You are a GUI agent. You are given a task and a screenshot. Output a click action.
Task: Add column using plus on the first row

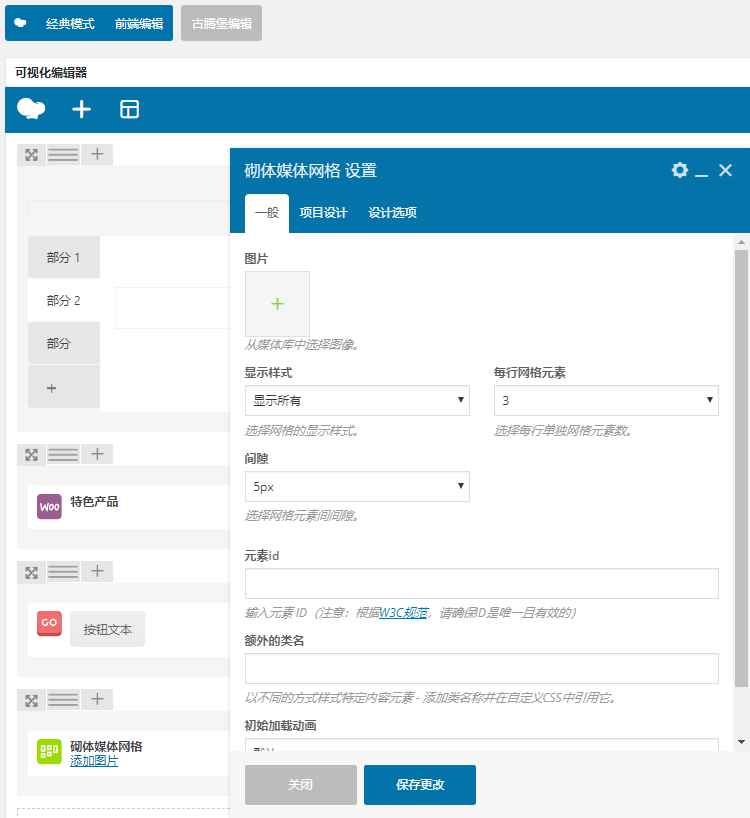click(x=97, y=154)
